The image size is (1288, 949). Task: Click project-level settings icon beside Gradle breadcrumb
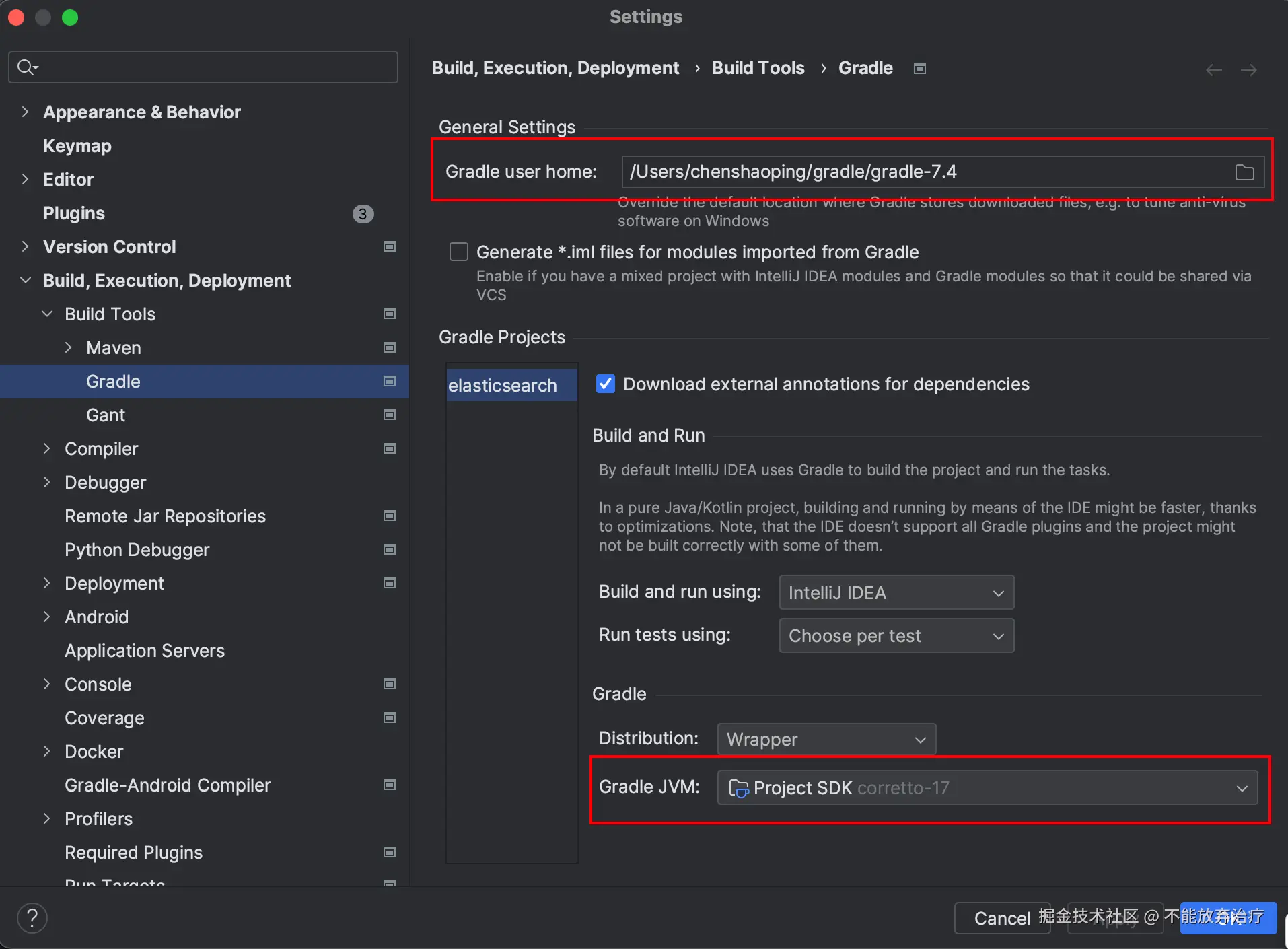pos(919,69)
